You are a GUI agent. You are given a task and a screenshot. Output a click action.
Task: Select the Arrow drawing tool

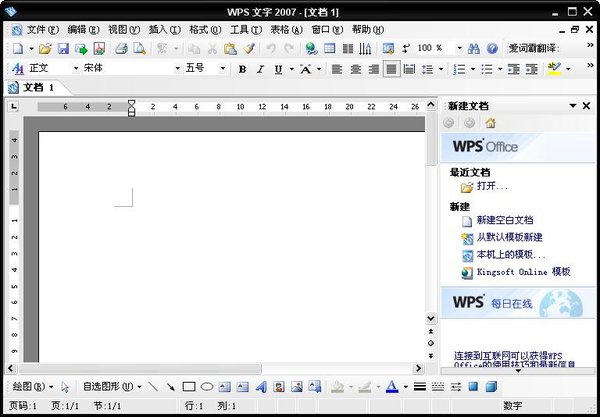[x=171, y=387]
